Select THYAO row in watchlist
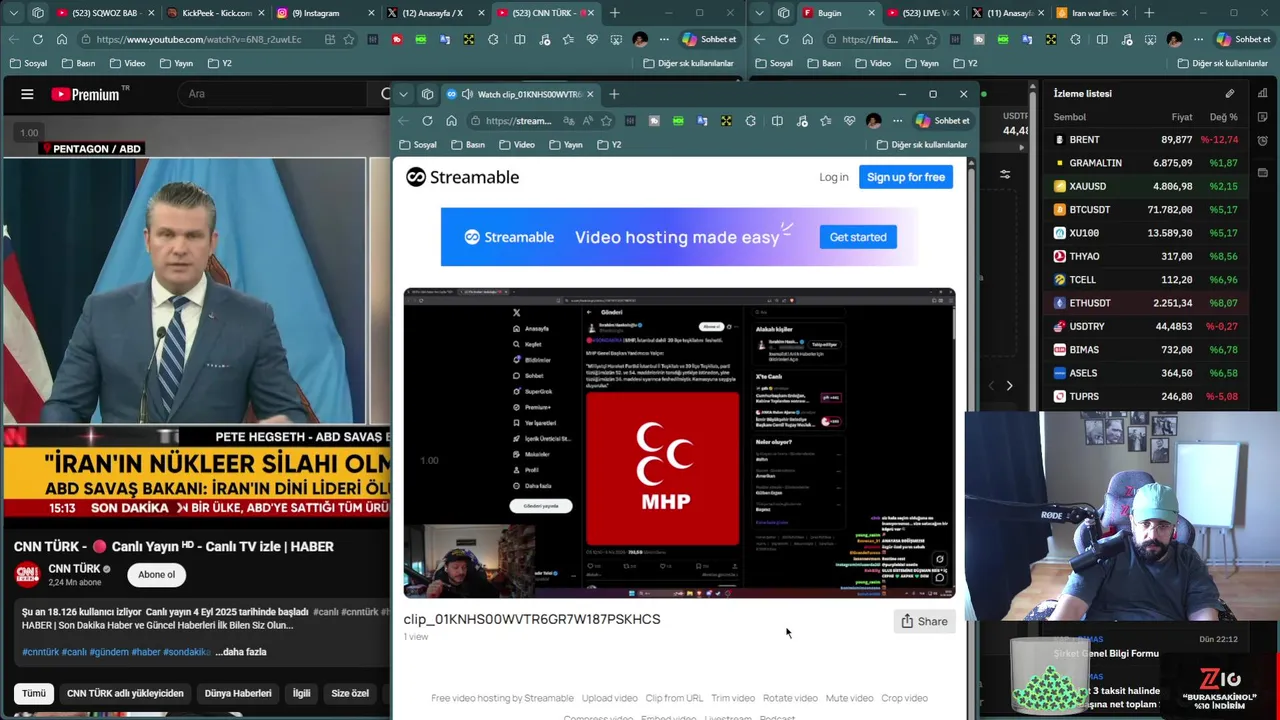The image size is (1280, 720). tap(1148, 256)
